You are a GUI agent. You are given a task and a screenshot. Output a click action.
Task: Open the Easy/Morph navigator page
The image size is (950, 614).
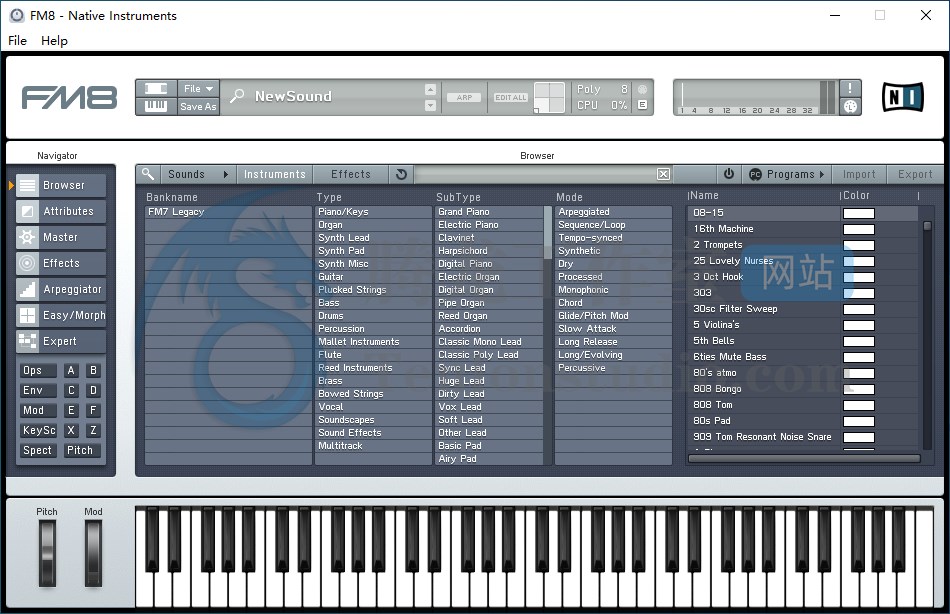[x=61, y=316]
